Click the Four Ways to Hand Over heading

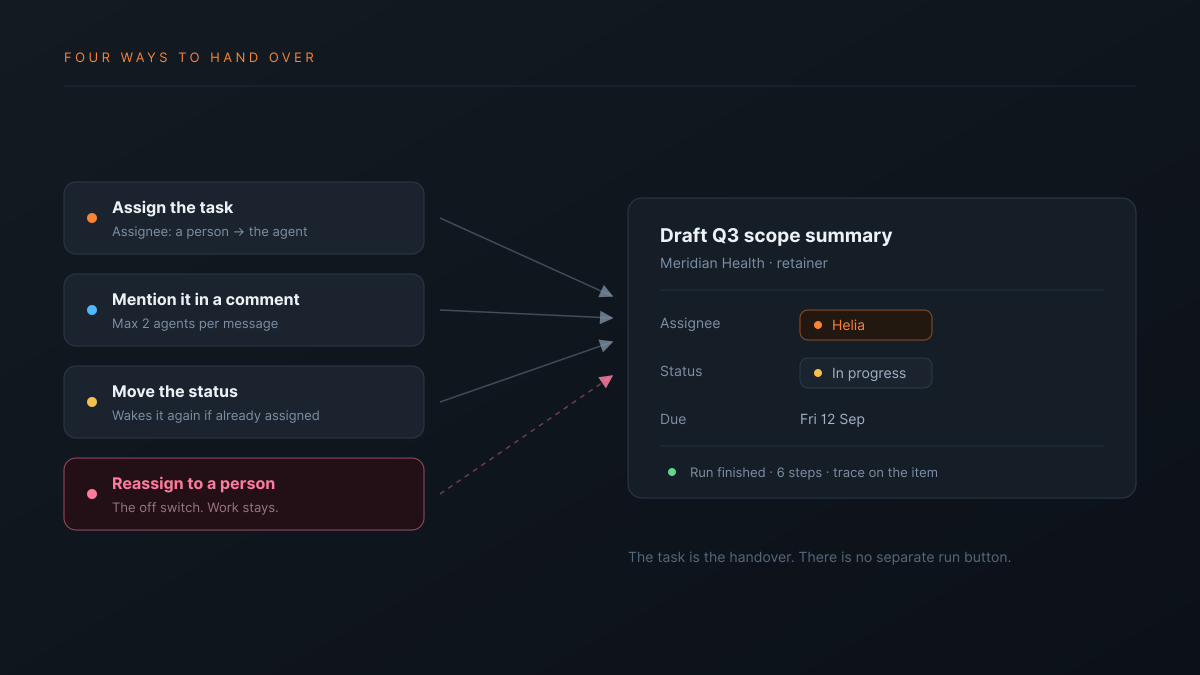coord(190,58)
